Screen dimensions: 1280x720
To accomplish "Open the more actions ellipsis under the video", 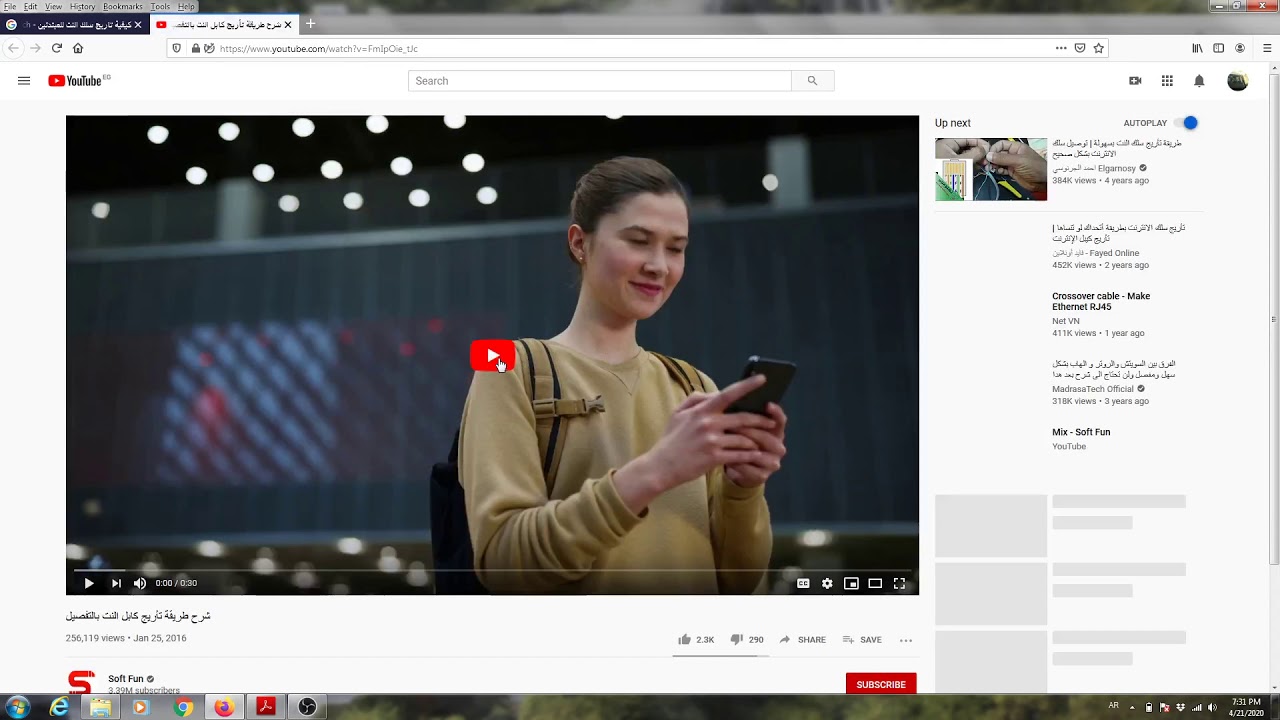I will coord(906,640).
